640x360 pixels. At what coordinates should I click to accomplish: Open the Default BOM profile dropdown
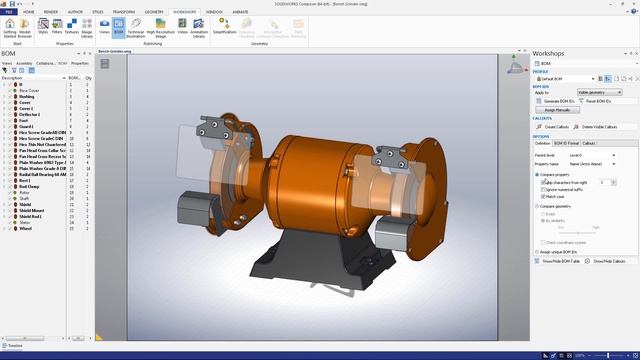pyautogui.click(x=593, y=79)
